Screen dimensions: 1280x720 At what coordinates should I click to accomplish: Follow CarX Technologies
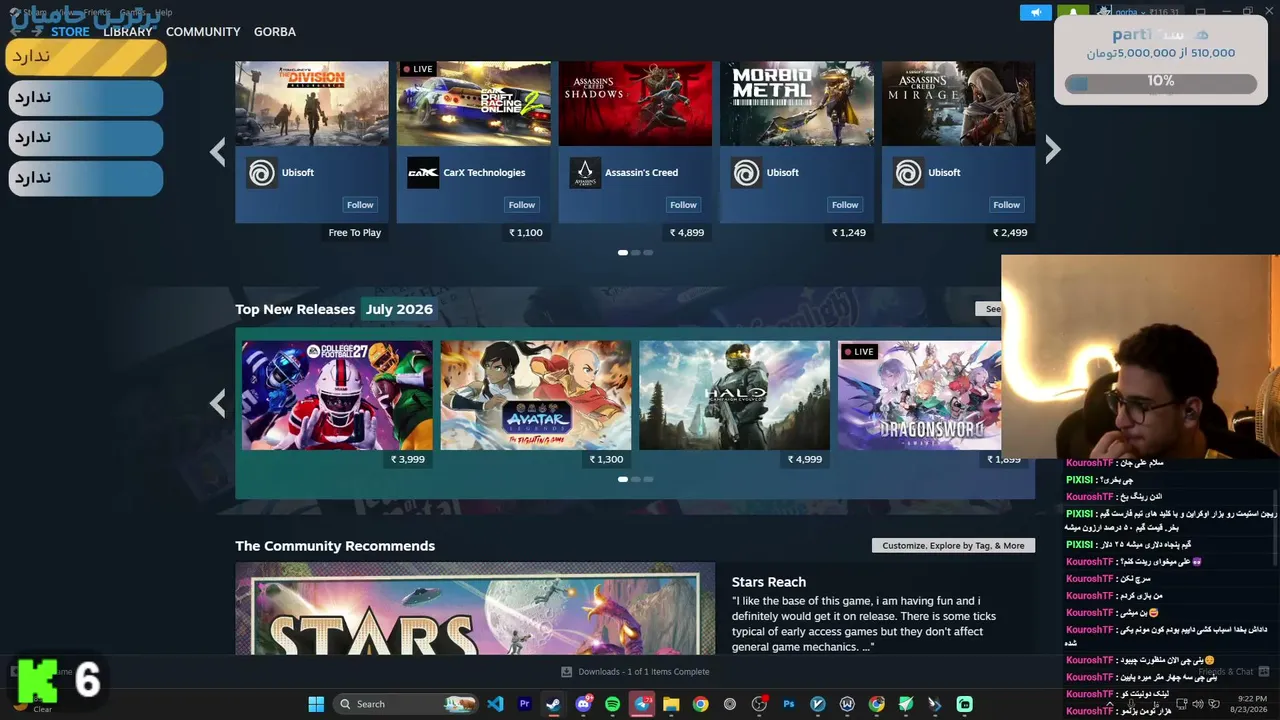tap(522, 205)
